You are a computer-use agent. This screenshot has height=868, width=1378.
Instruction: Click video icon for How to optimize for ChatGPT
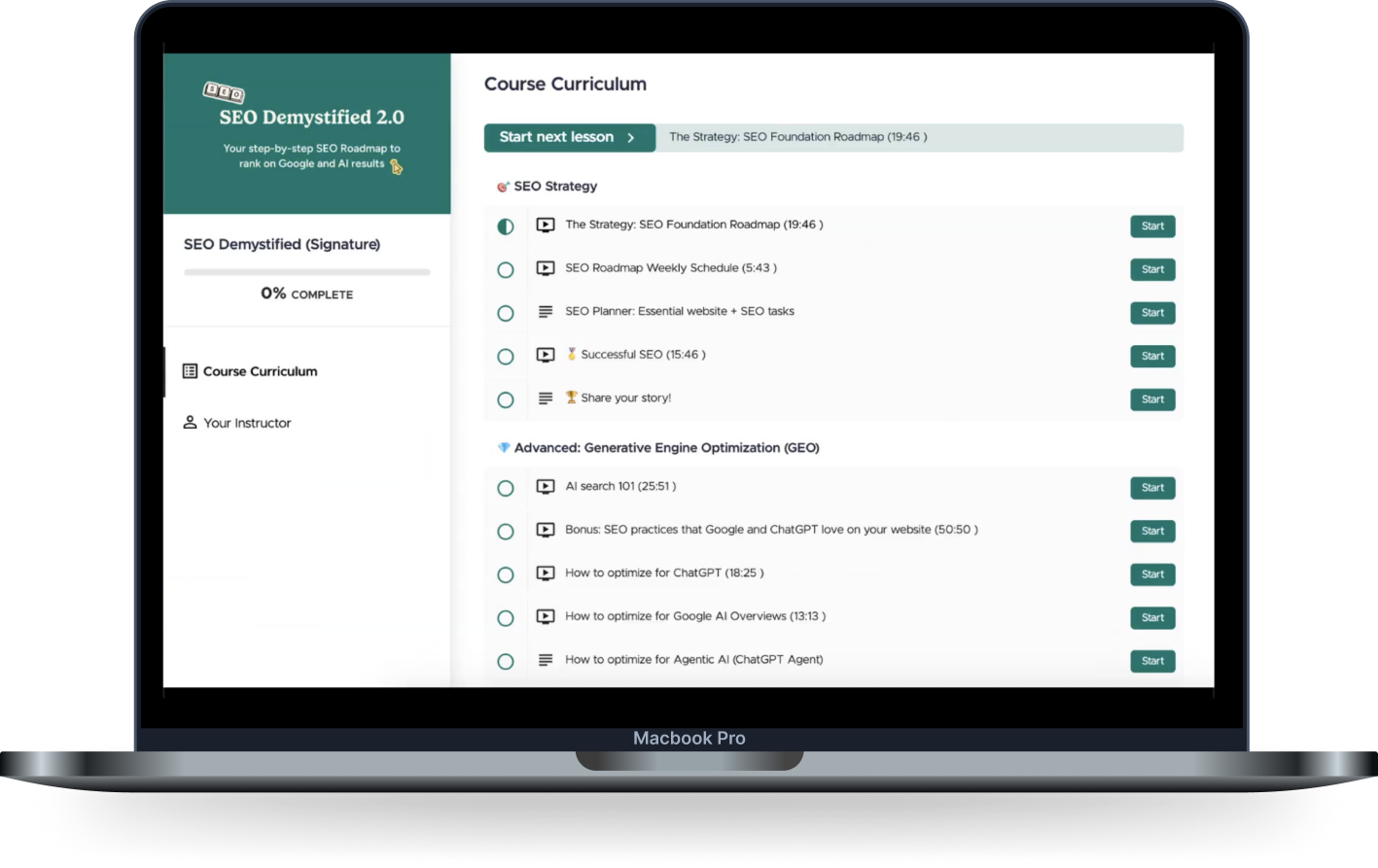pyautogui.click(x=546, y=573)
